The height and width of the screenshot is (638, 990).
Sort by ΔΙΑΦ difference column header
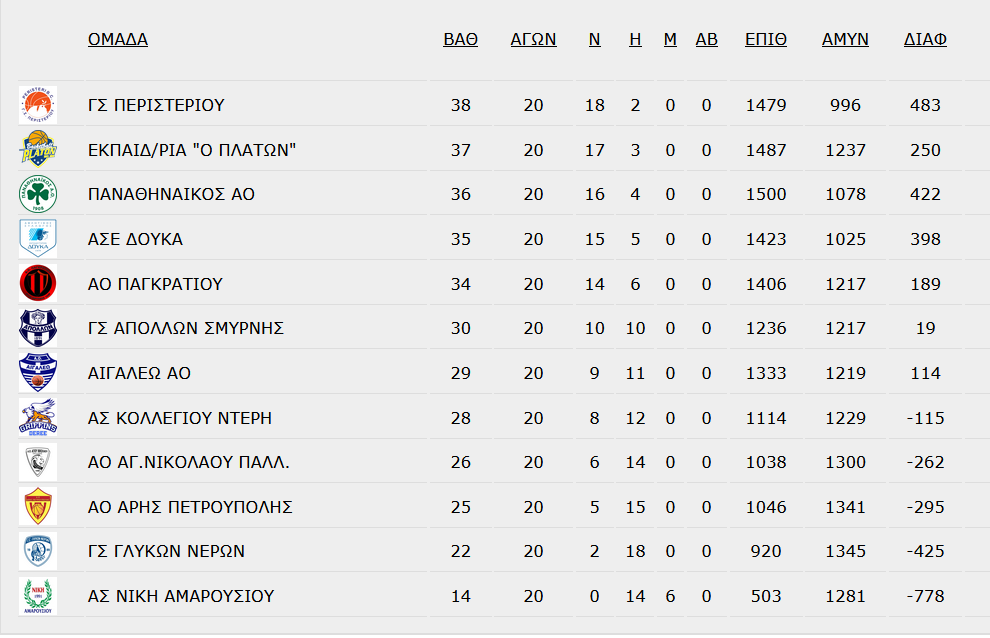point(926,39)
